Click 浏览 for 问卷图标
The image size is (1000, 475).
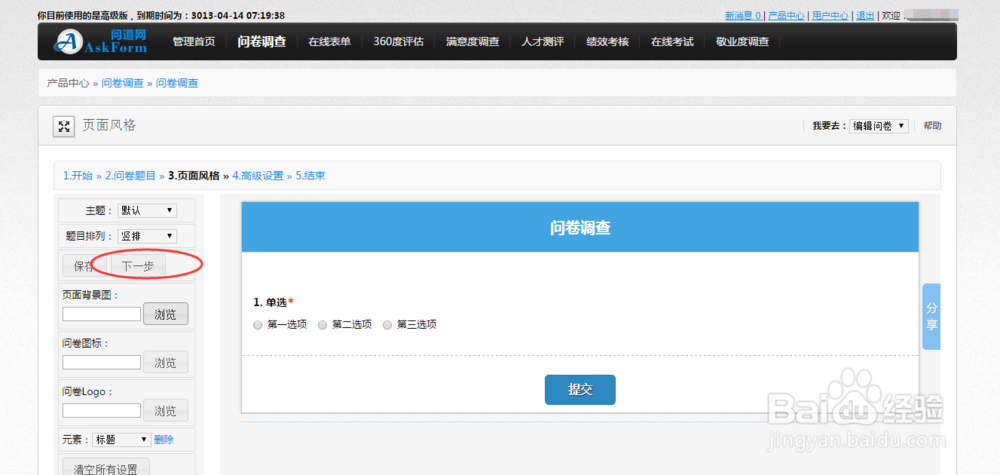166,362
